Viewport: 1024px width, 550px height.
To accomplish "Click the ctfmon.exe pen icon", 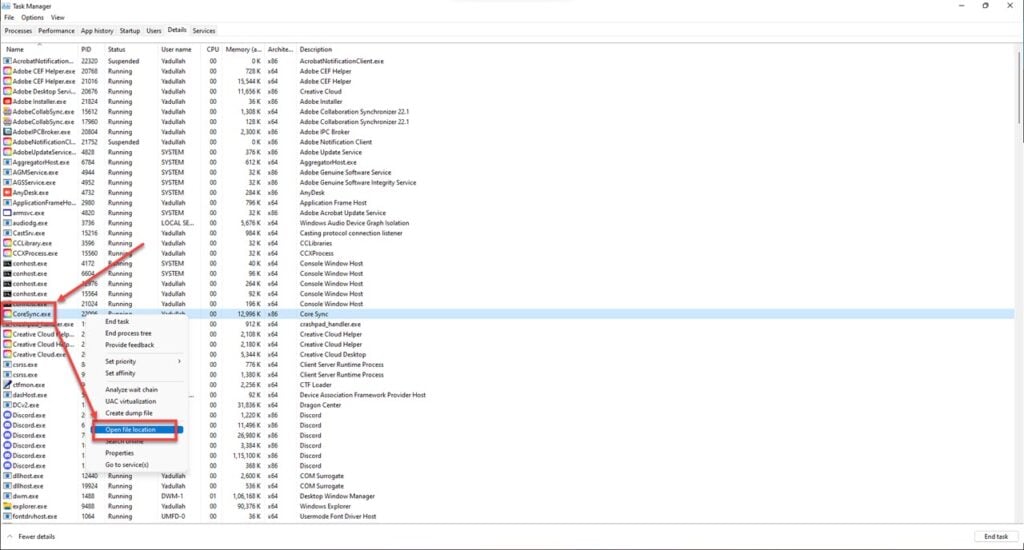I will click(7, 385).
